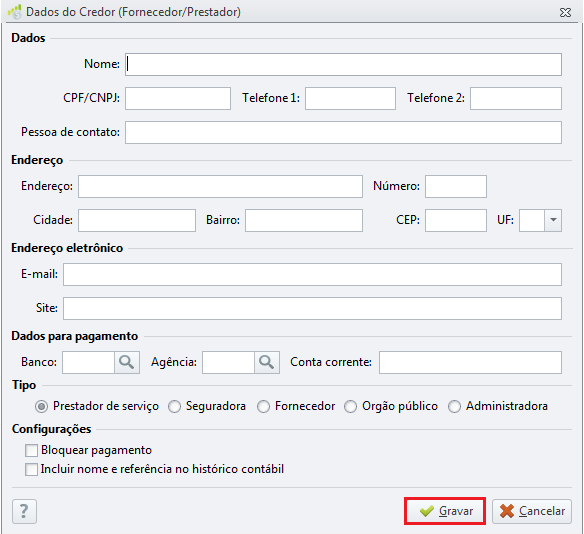Click the app icon in the title bar
Screen dimensions: 584x534
click(15, 12)
